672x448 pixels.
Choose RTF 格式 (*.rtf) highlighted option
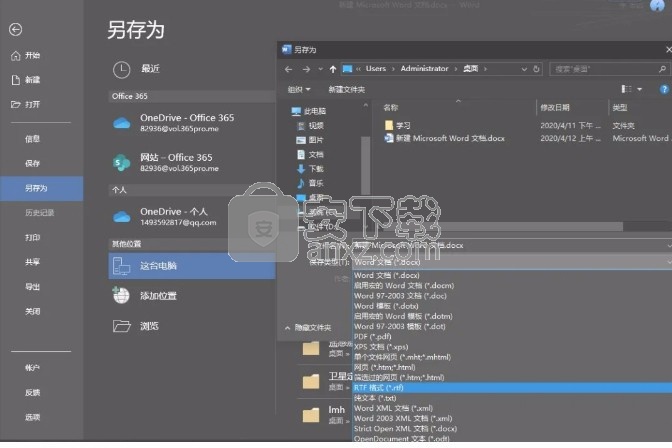pyautogui.click(x=512, y=388)
